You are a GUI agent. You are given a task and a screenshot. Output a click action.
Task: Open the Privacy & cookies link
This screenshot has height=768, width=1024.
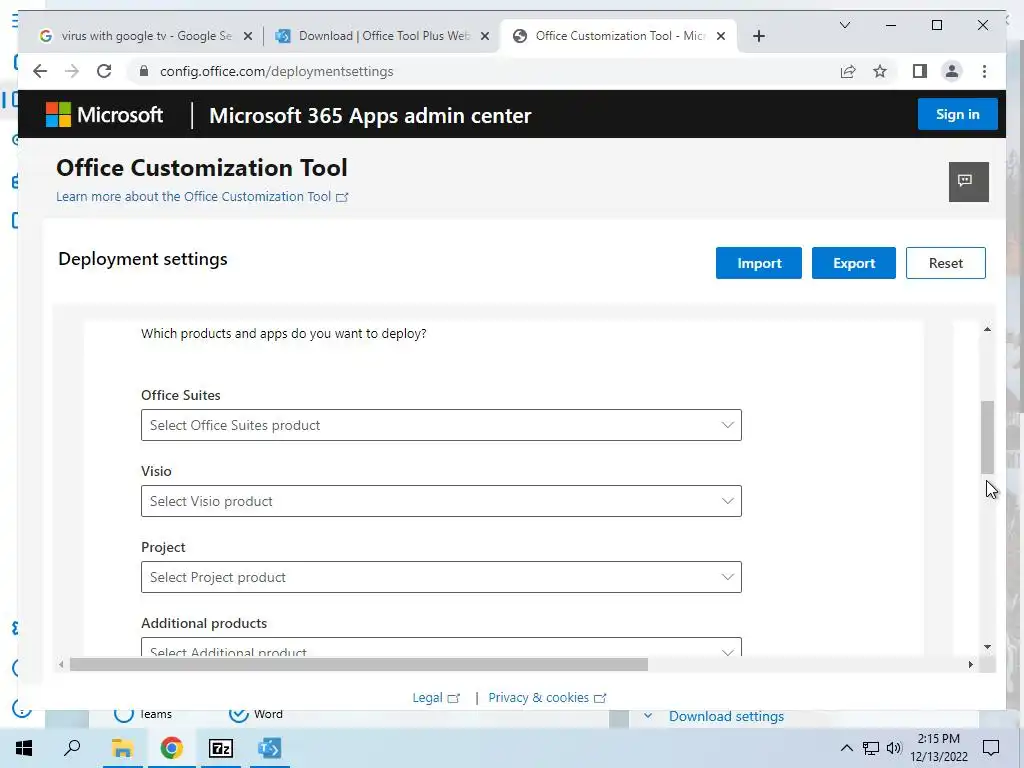547,697
